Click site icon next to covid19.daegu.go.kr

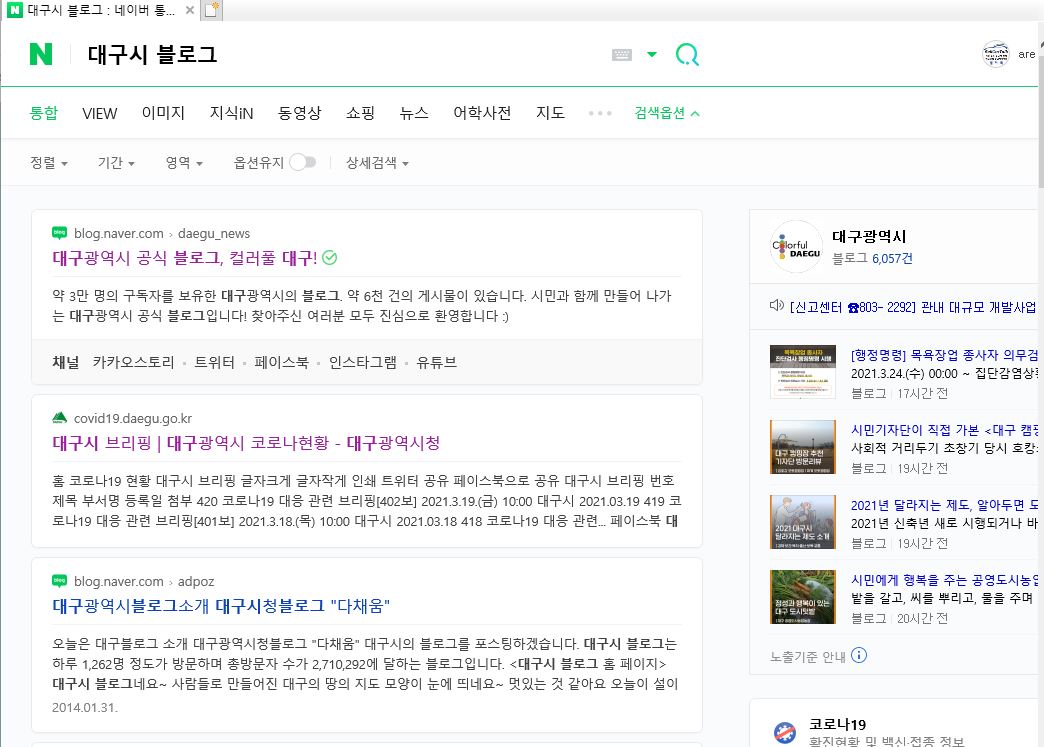[x=59, y=418]
